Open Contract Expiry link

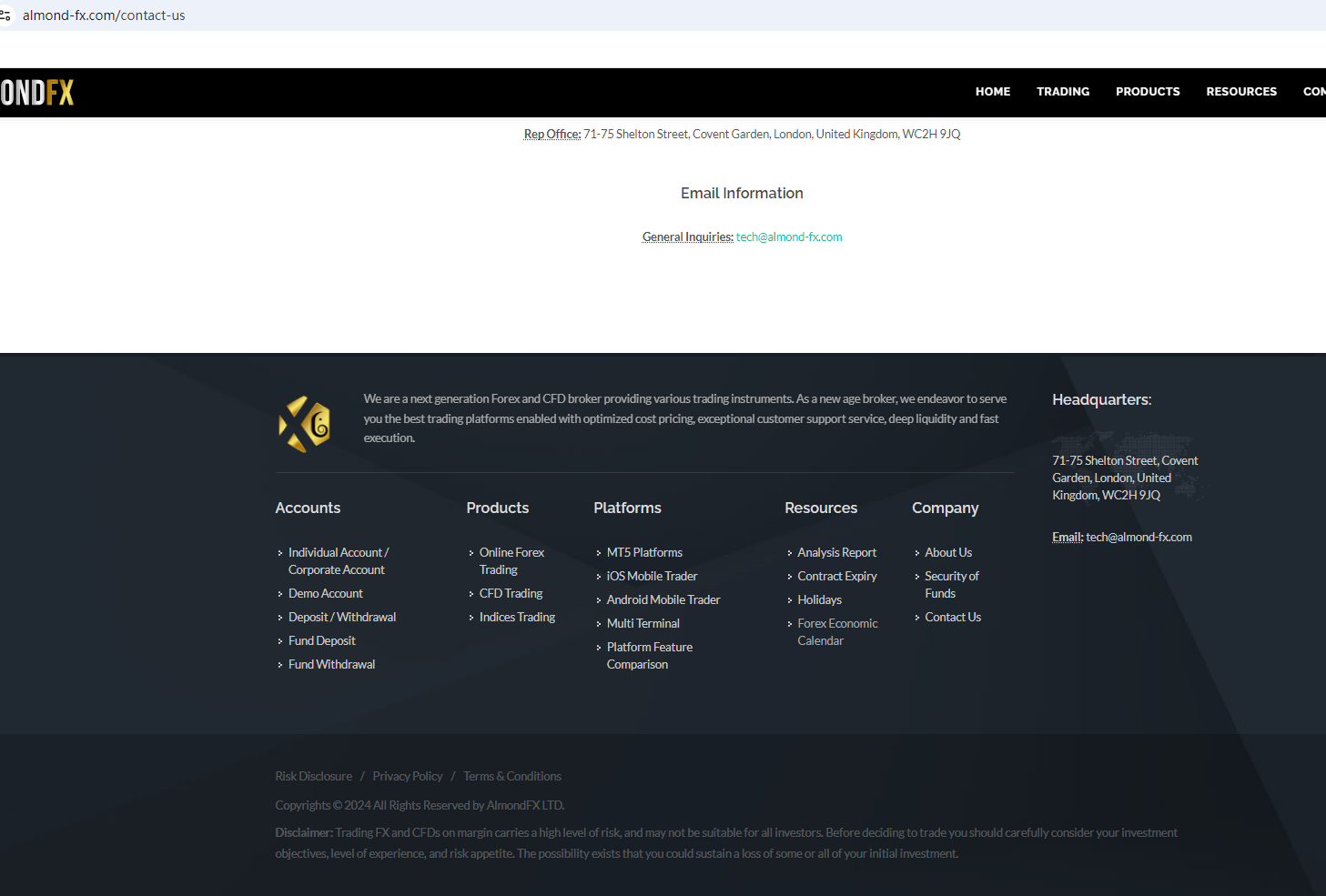pos(837,577)
